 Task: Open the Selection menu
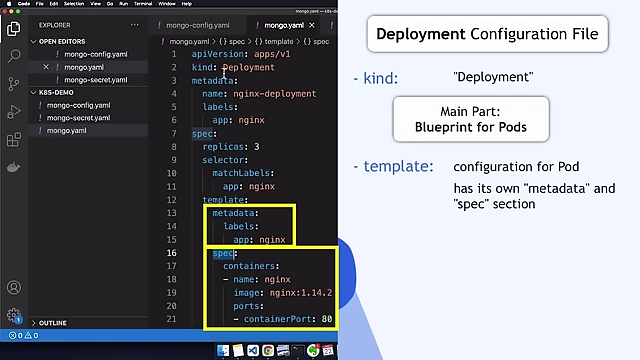coord(74,4)
